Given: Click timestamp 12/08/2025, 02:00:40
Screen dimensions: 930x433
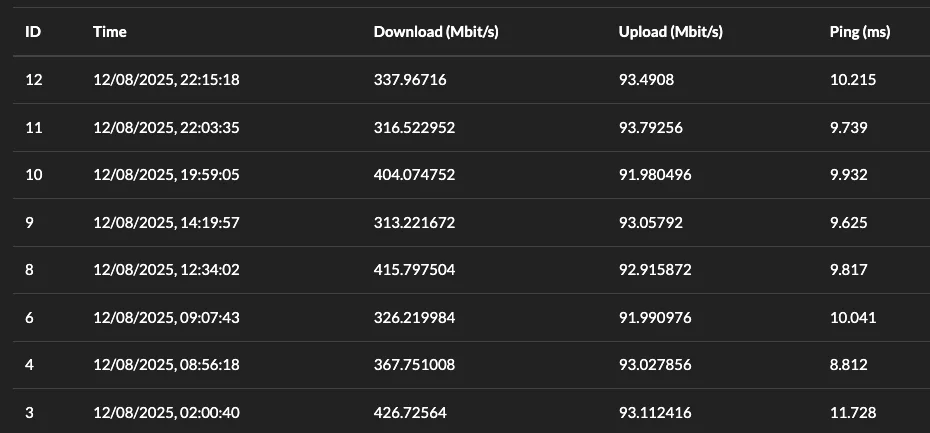Looking at the screenshot, I should (x=166, y=412).
